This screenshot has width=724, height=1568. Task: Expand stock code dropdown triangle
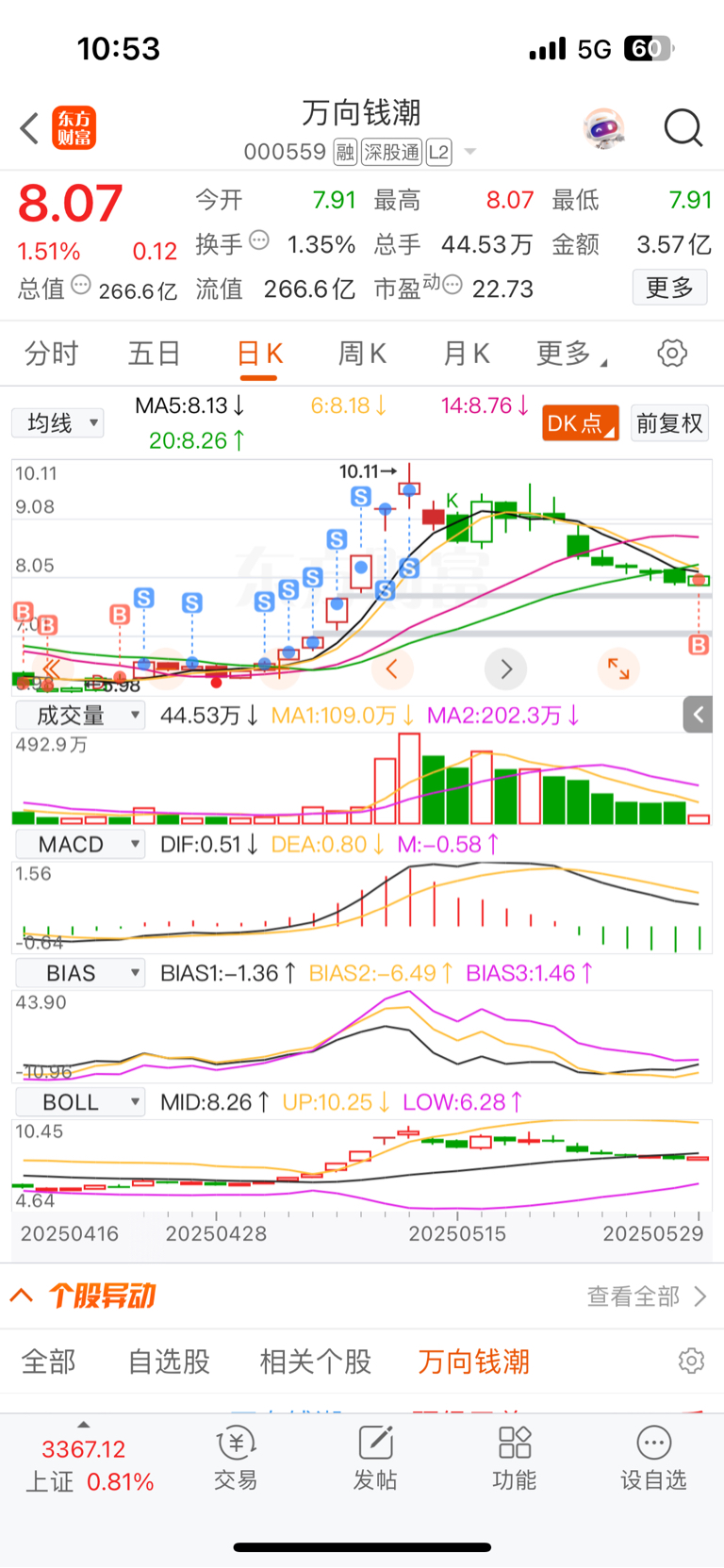pyautogui.click(x=470, y=153)
